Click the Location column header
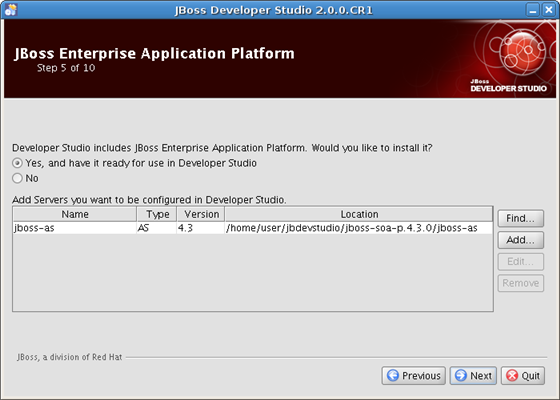This screenshot has width=560, height=400. [x=359, y=214]
